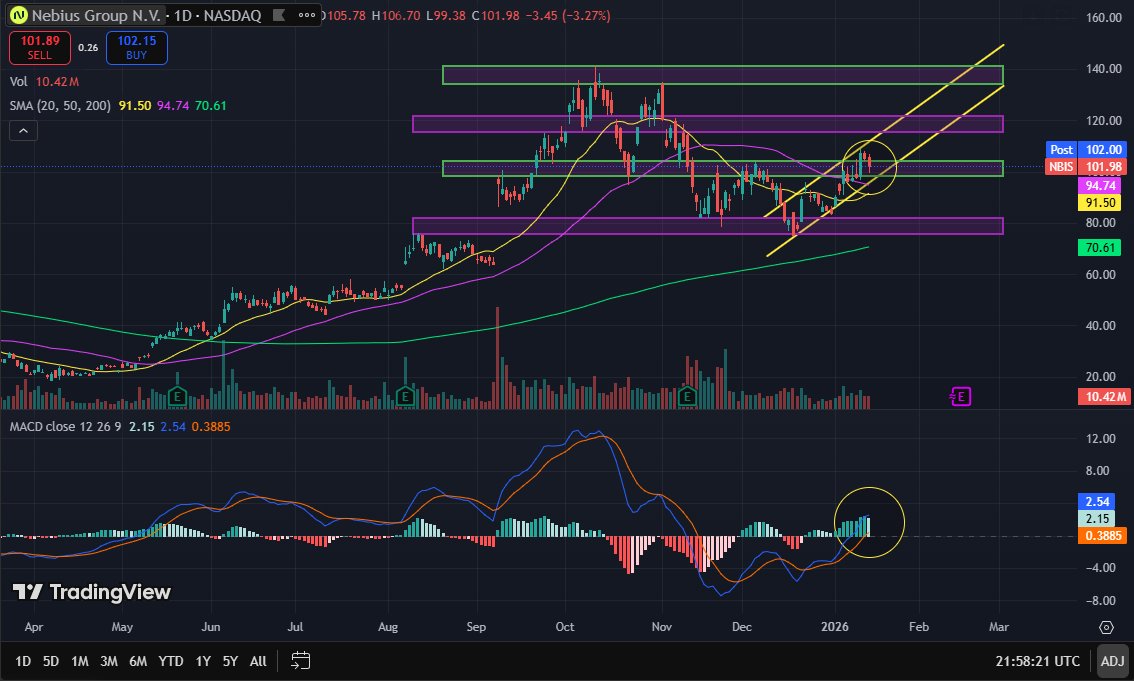Click the 91.50 SMA price axis label
Image resolution: width=1134 pixels, height=681 pixels.
(x=1100, y=203)
